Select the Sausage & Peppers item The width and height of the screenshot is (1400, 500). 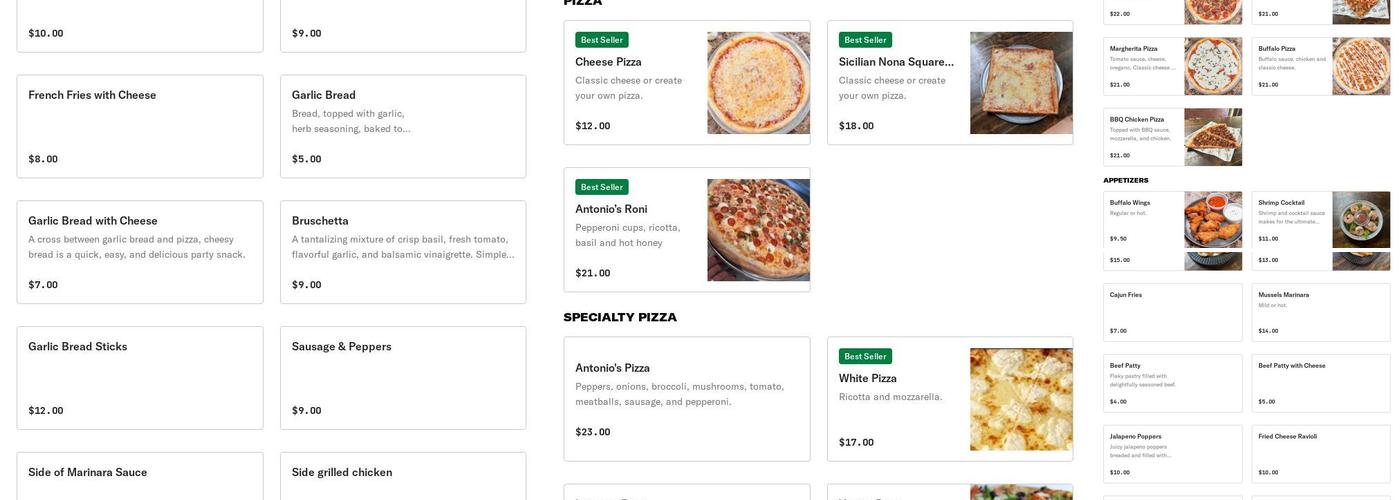pyautogui.click(x=403, y=378)
